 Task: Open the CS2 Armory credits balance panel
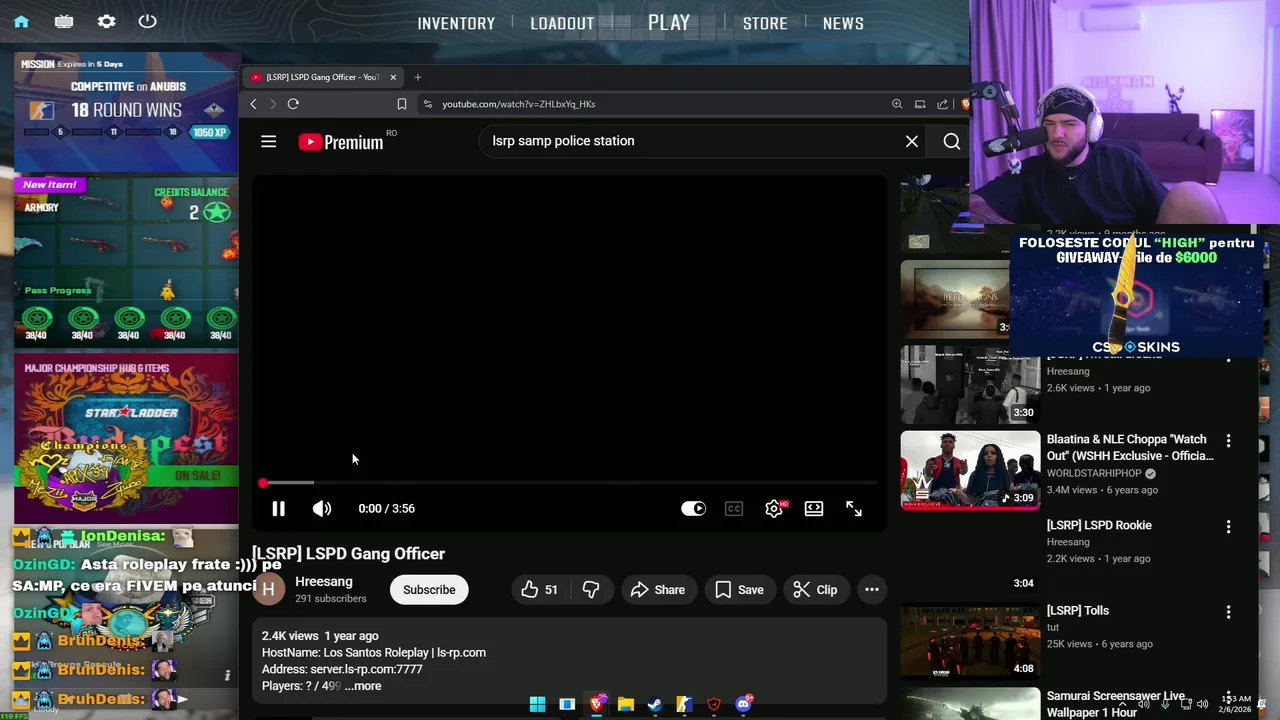coord(126,262)
